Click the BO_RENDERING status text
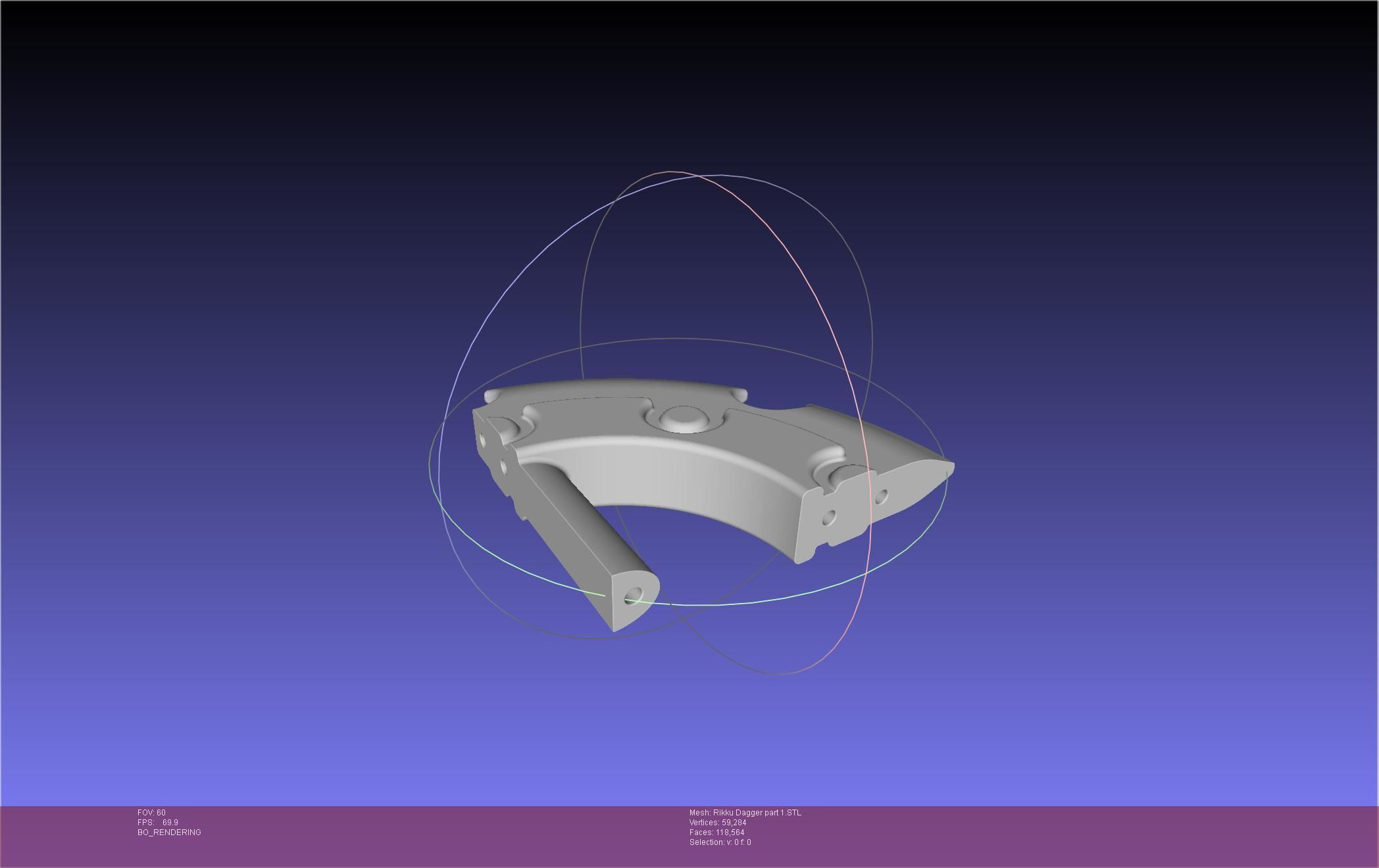This screenshot has height=868, width=1379. click(x=169, y=832)
